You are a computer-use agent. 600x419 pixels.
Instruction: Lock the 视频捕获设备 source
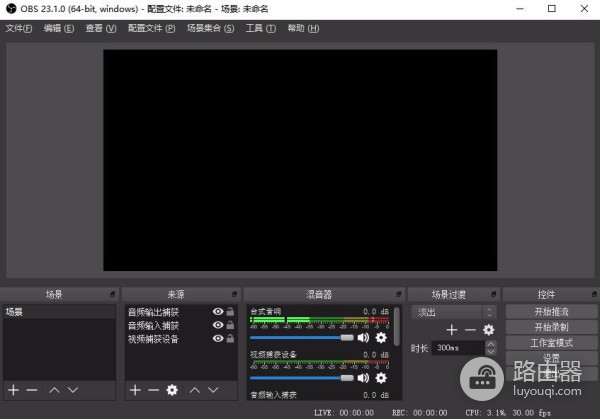pos(230,338)
